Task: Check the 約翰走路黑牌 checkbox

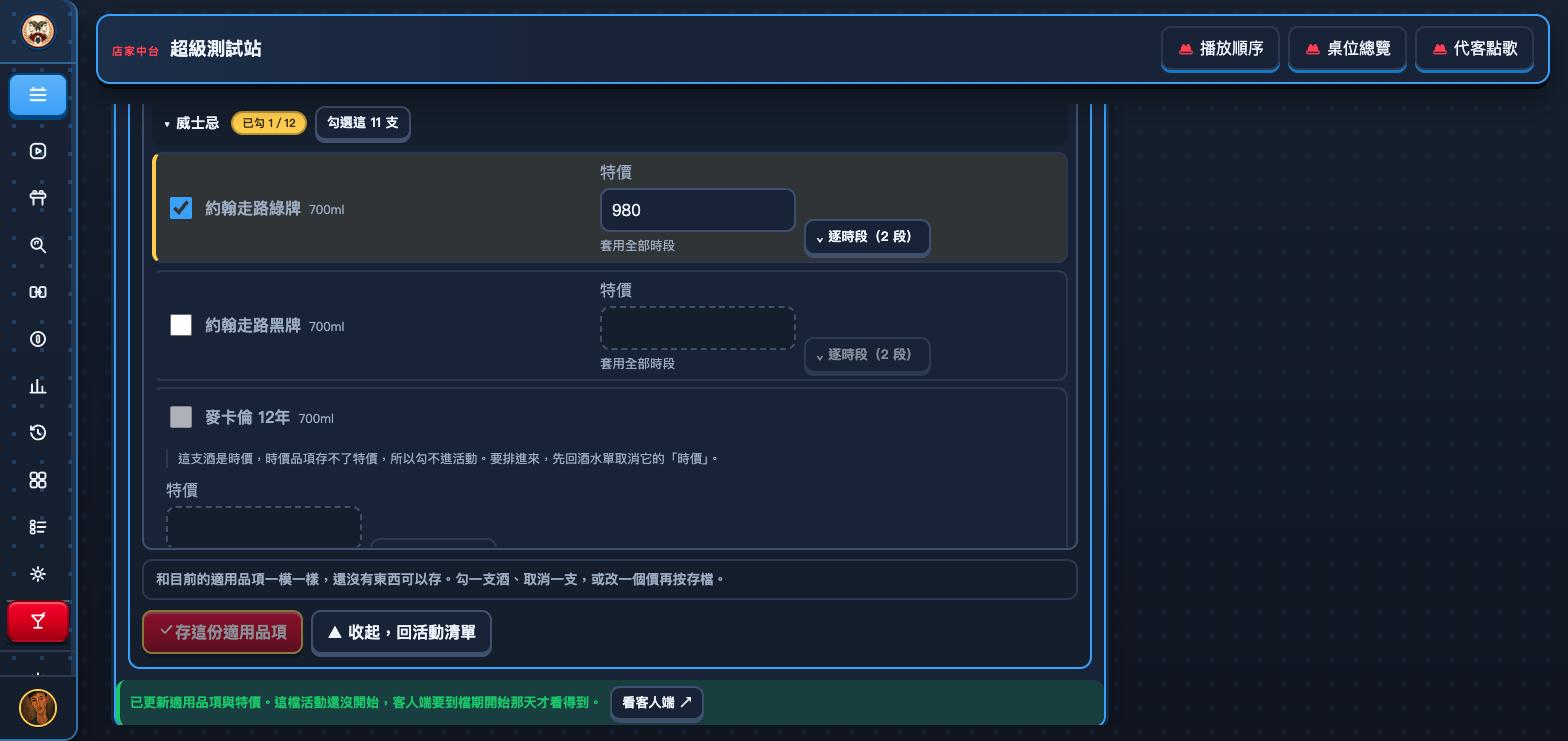Action: click(181, 325)
